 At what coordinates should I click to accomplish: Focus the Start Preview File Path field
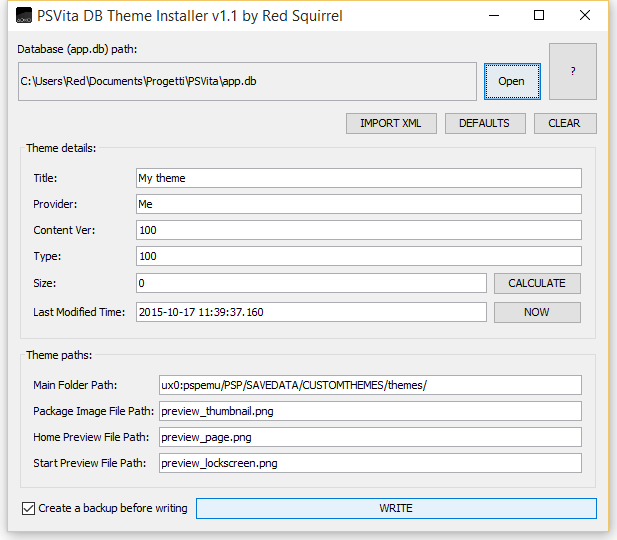(369, 463)
